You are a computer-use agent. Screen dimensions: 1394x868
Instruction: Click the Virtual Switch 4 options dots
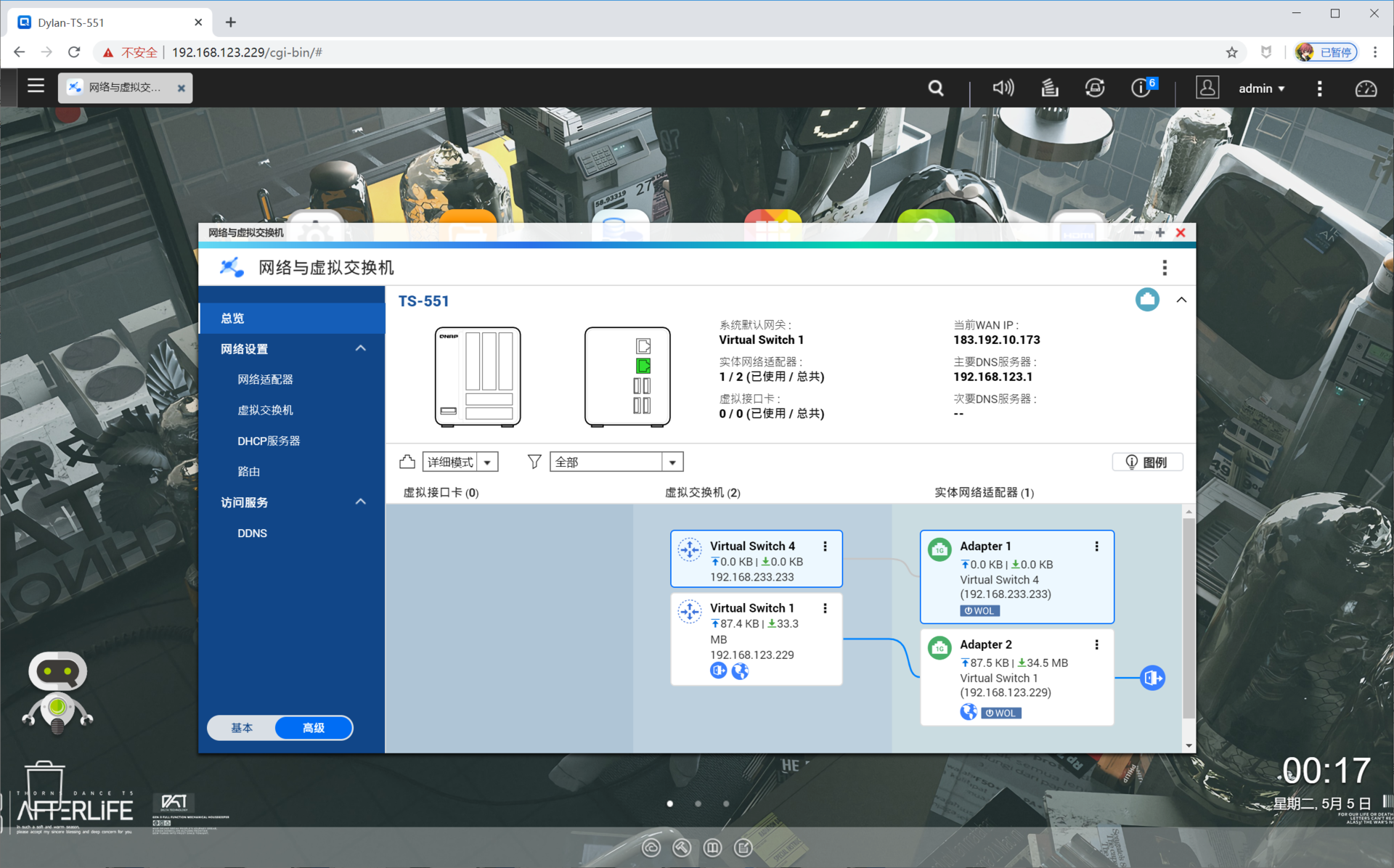pyautogui.click(x=825, y=546)
